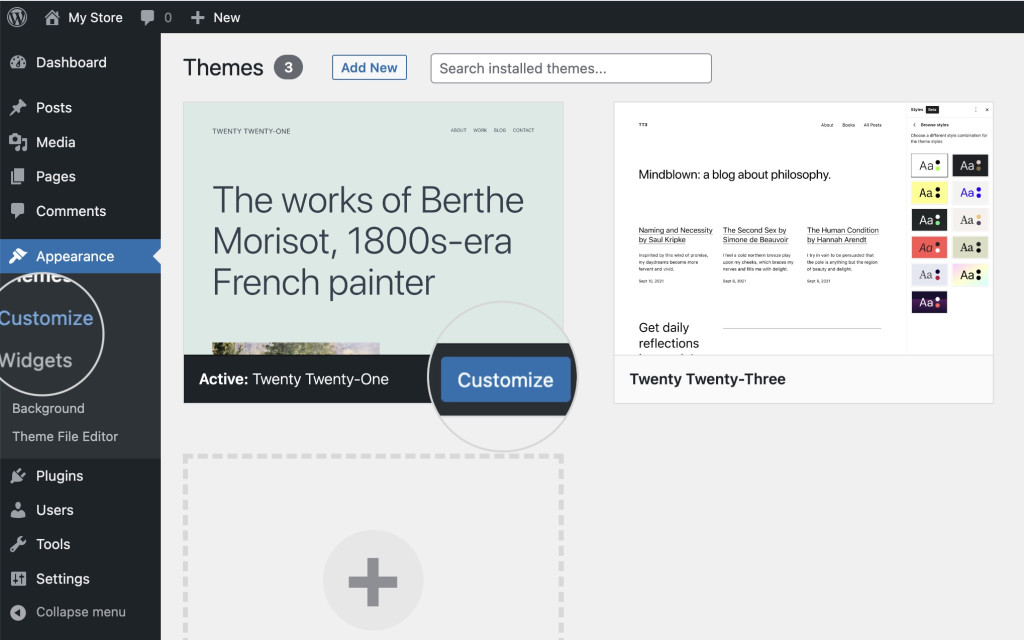Screen dimensions: 1024x640
Task: Collapse the admin sidebar menu
Action: pyautogui.click(x=80, y=612)
